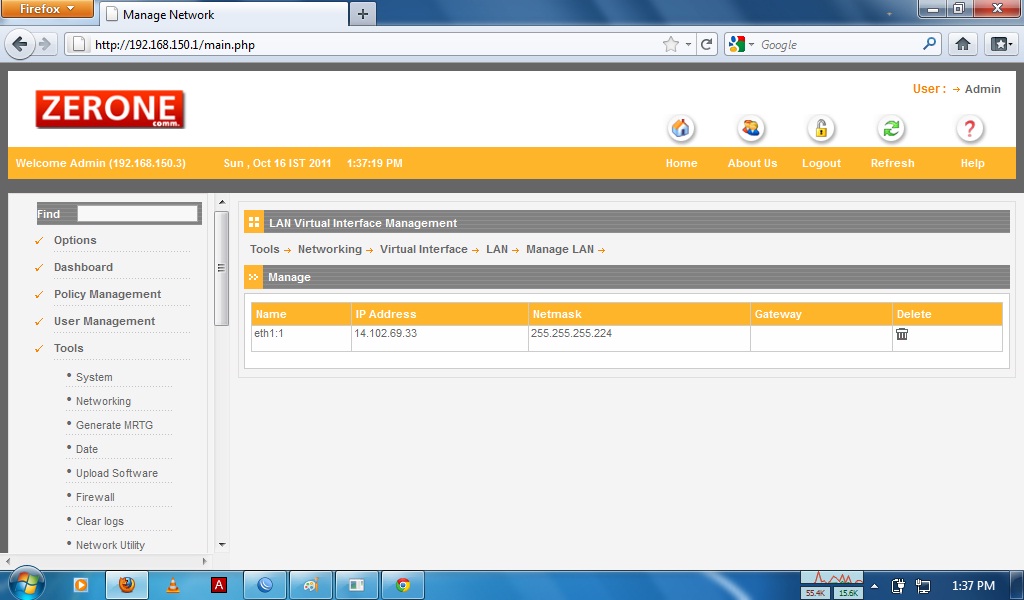1024x600 pixels.
Task: Delete eth1:1 using the trash icon
Action: click(x=902, y=334)
